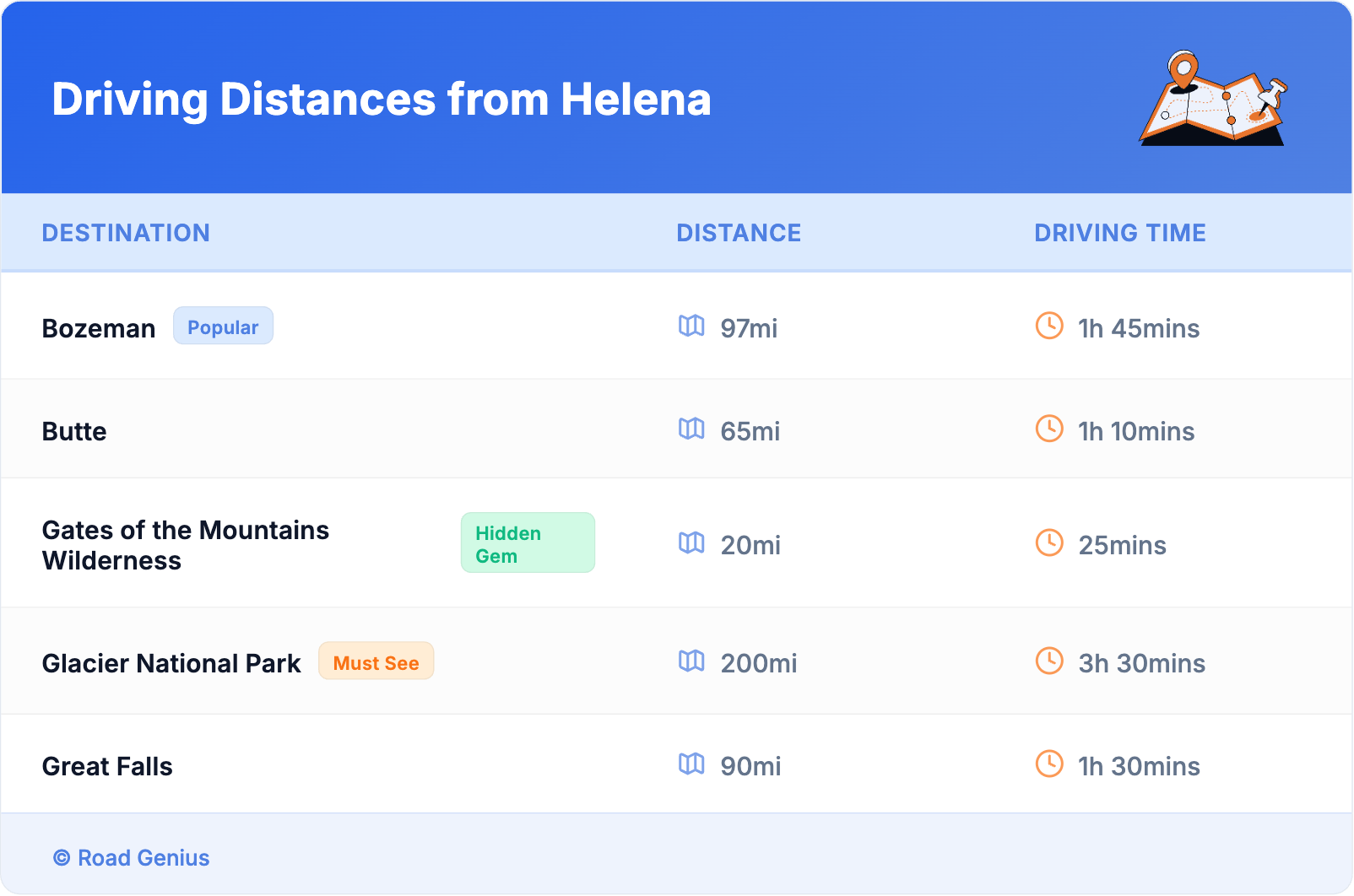This screenshot has width=1354, height=896.
Task: Select the Hidden Gem badge
Action: tap(528, 543)
